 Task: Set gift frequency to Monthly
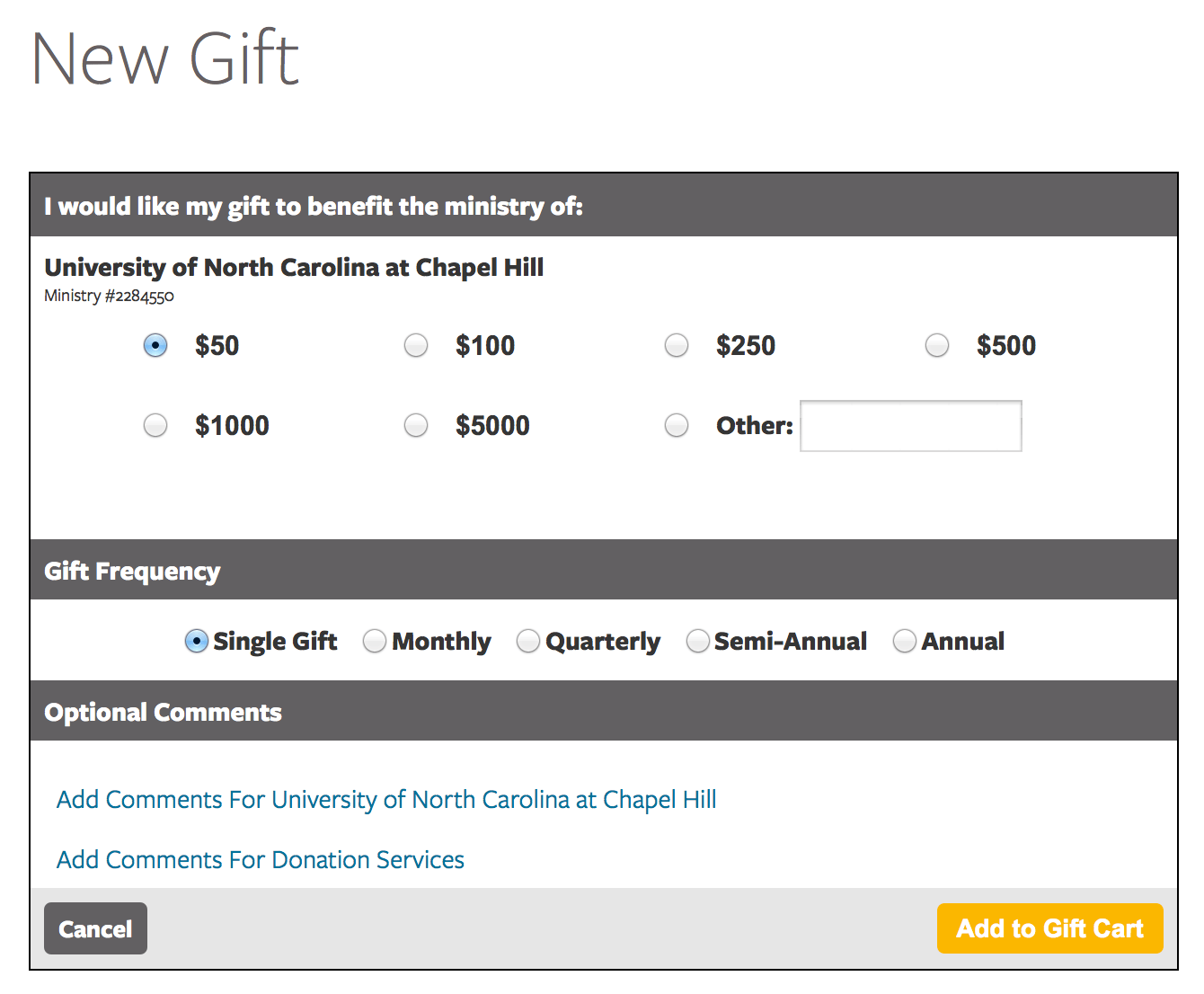[375, 641]
